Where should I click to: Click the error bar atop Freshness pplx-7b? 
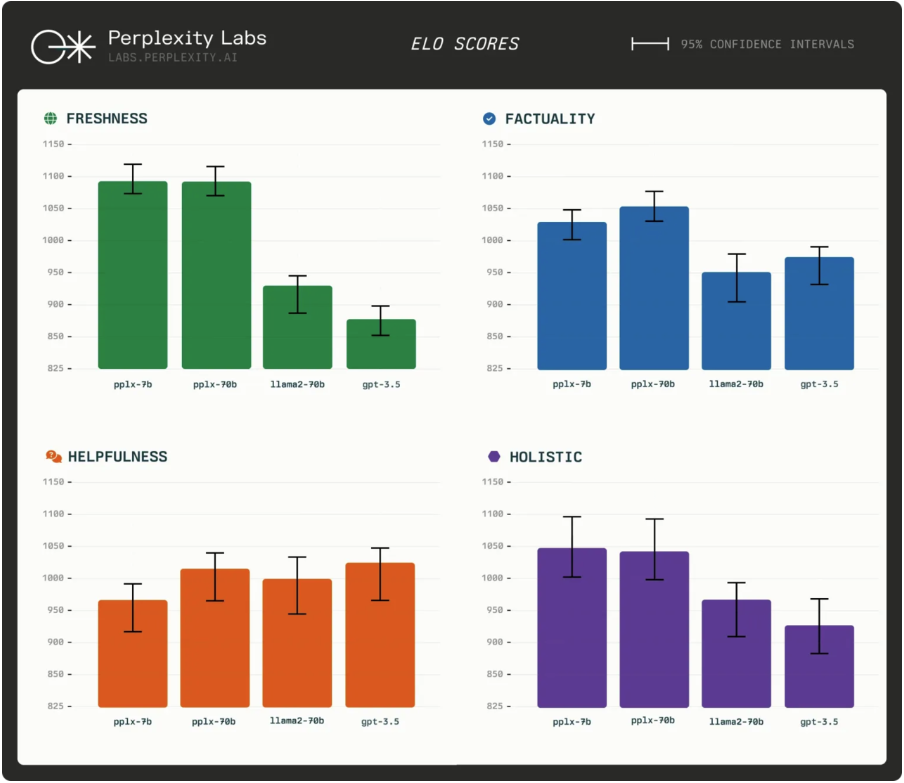point(133,179)
